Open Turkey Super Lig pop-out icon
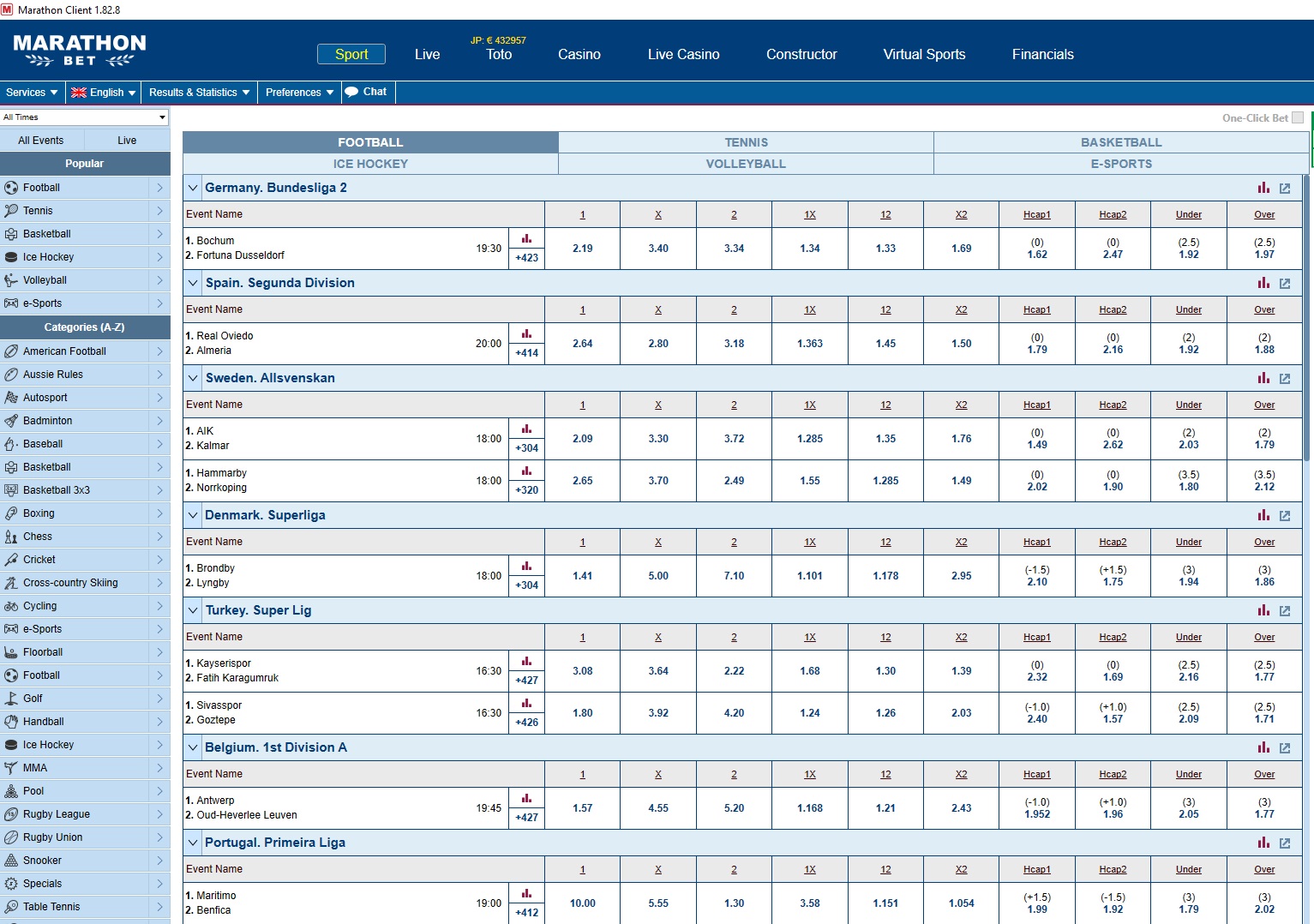The width and height of the screenshot is (1314, 924). (x=1285, y=611)
